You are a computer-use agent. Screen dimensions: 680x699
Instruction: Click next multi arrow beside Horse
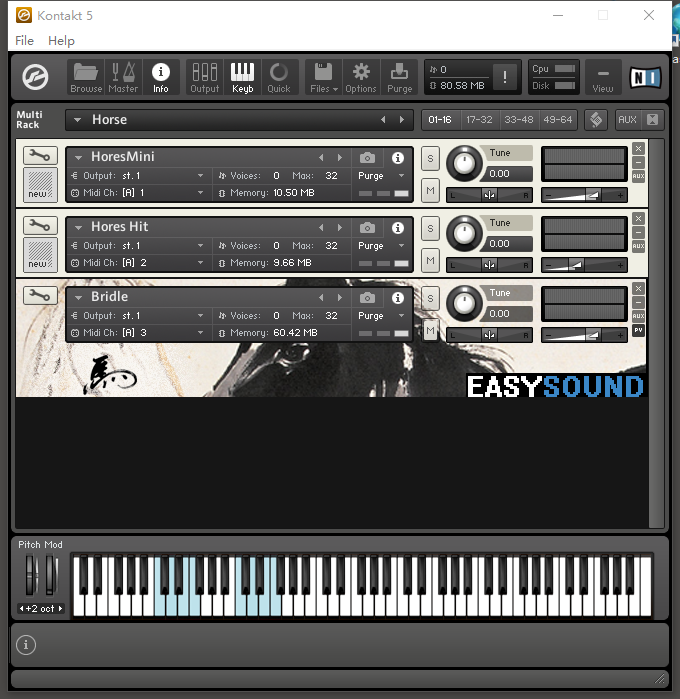(x=402, y=119)
